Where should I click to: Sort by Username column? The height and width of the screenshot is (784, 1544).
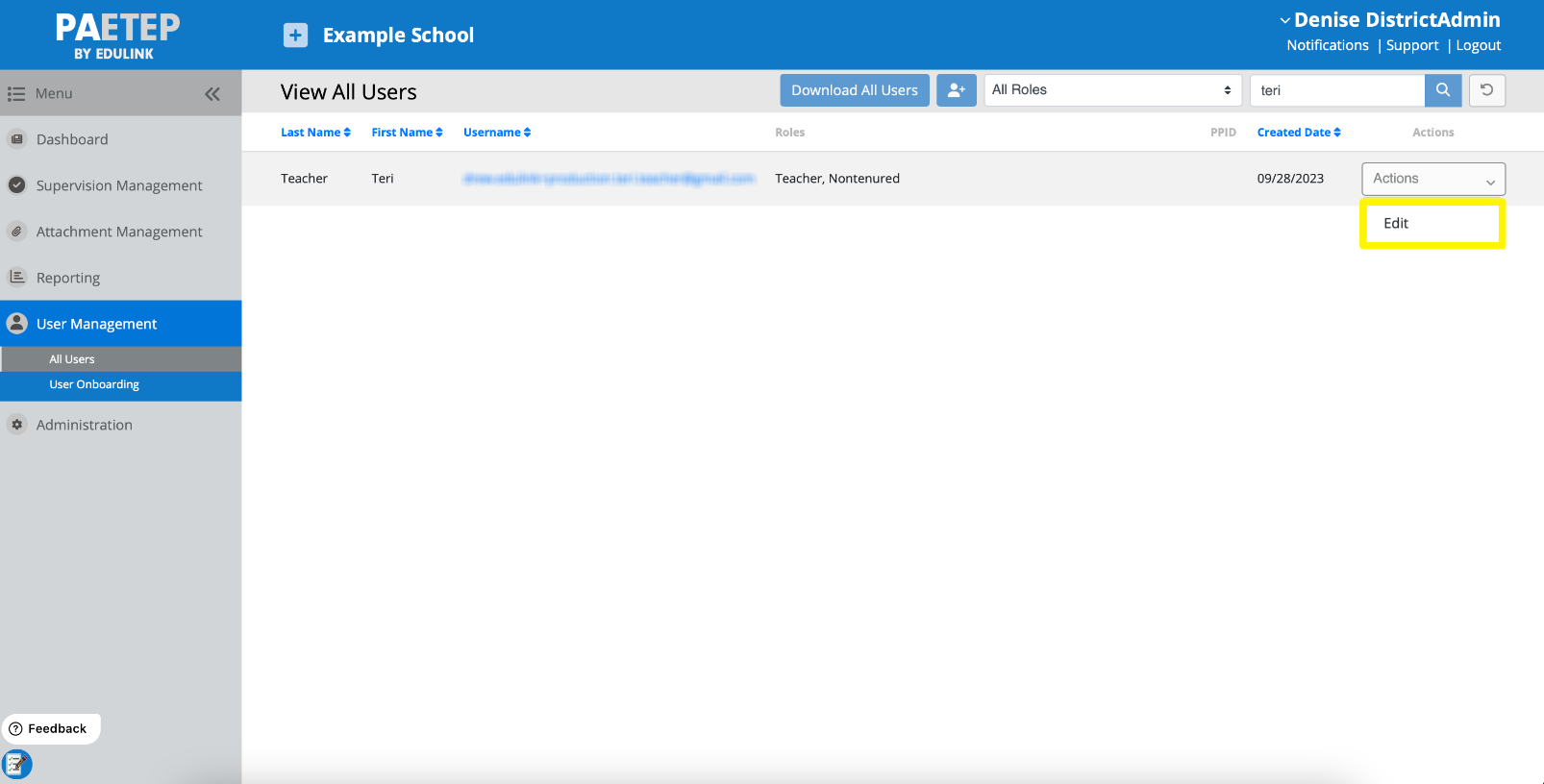point(497,133)
